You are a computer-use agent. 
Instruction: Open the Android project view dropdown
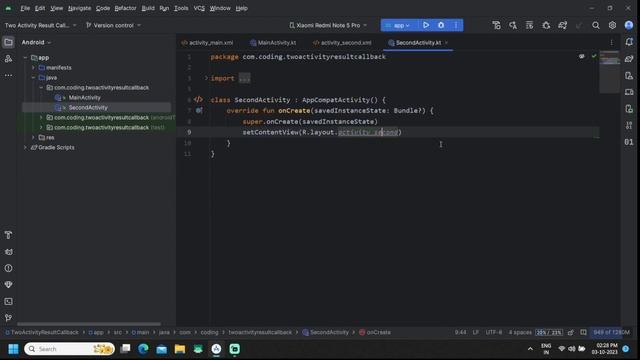[x=36, y=42]
